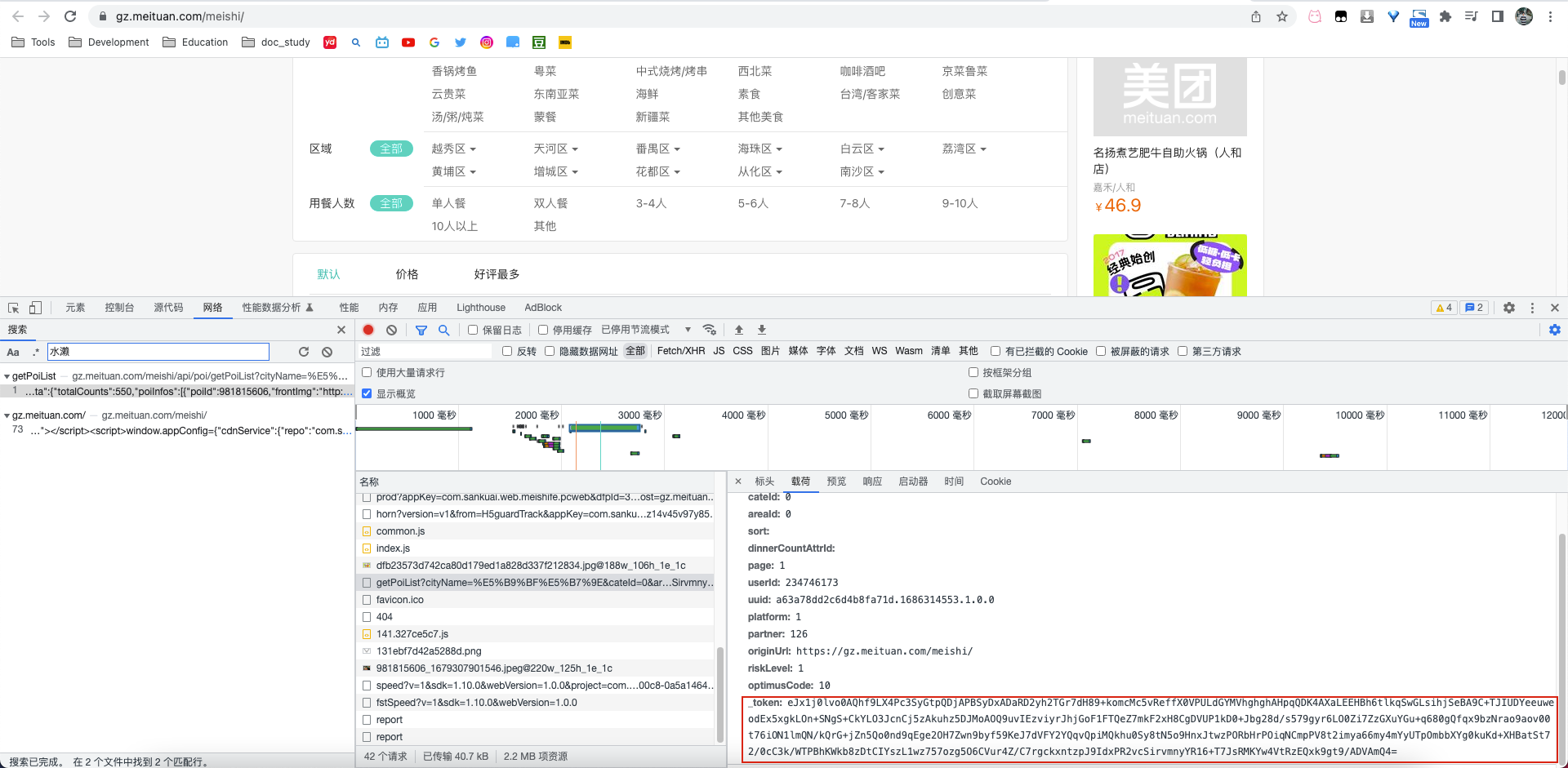This screenshot has width=1568, height=768.
Task: Open the Twitter bookmark icon
Action: tap(461, 42)
